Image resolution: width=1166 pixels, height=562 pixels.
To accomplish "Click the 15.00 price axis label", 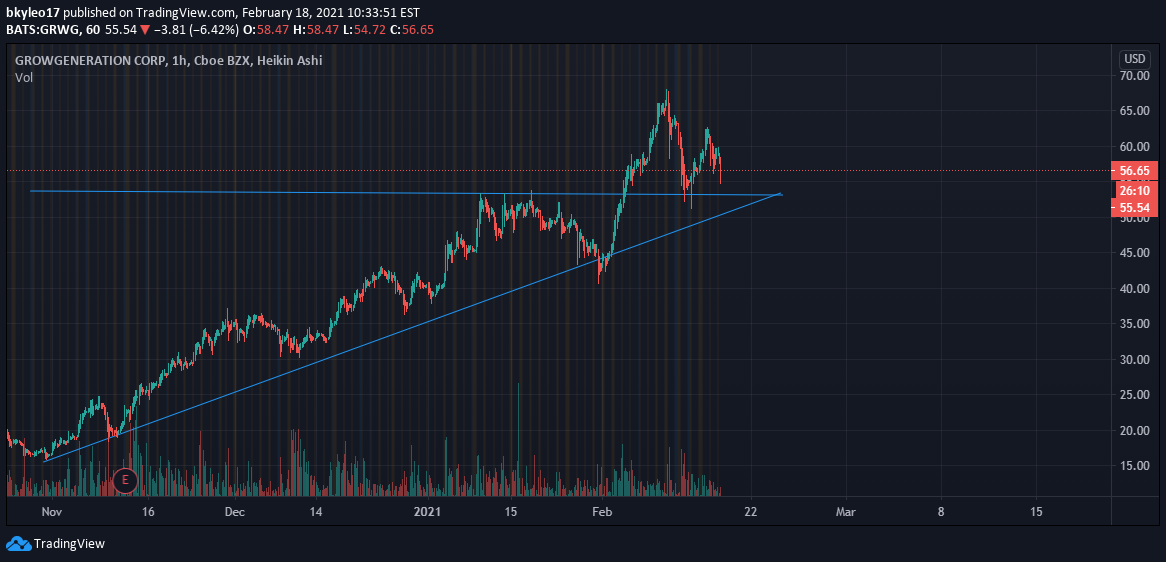I will [1137, 466].
